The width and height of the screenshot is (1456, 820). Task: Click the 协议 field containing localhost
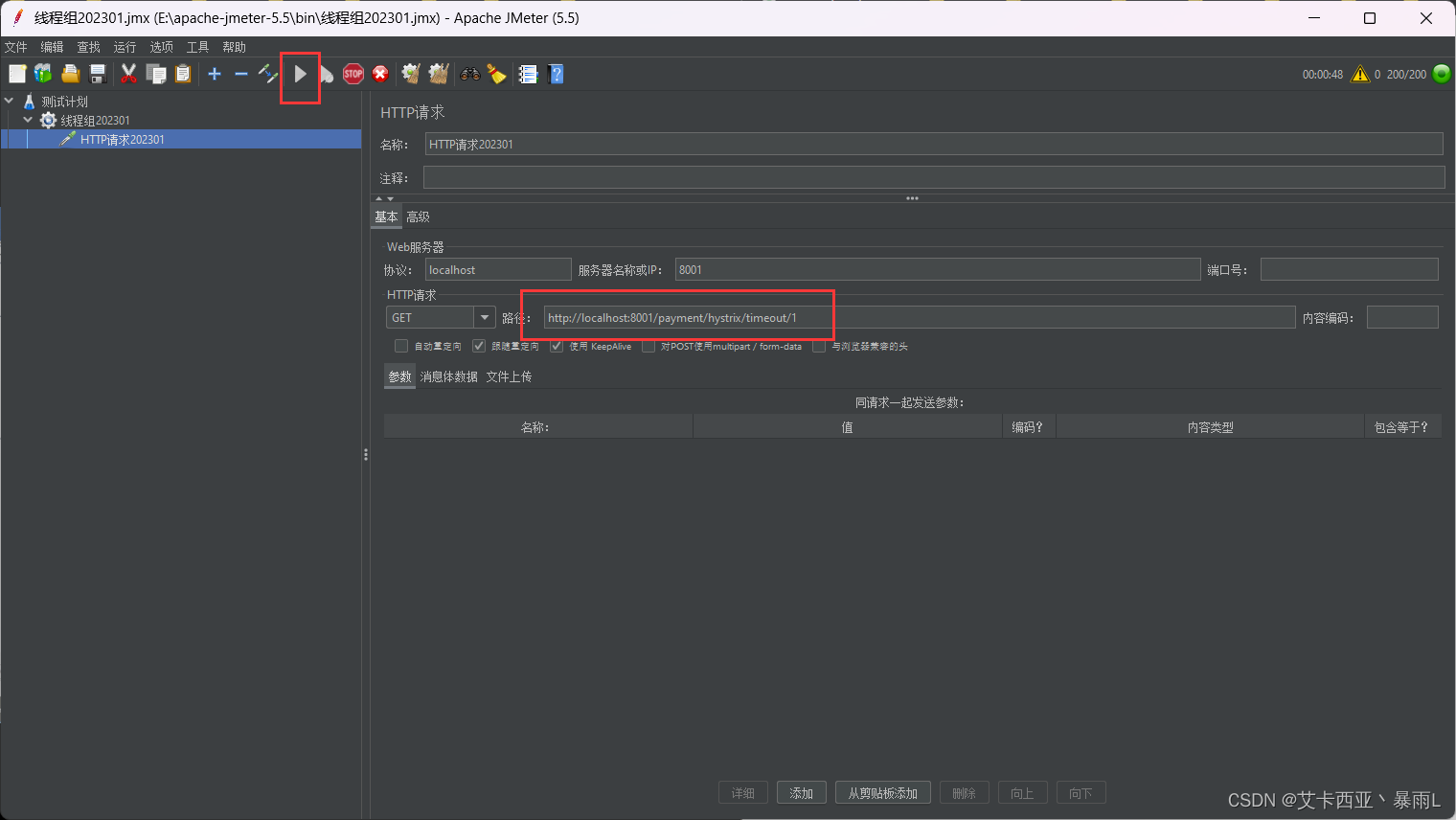(x=498, y=269)
